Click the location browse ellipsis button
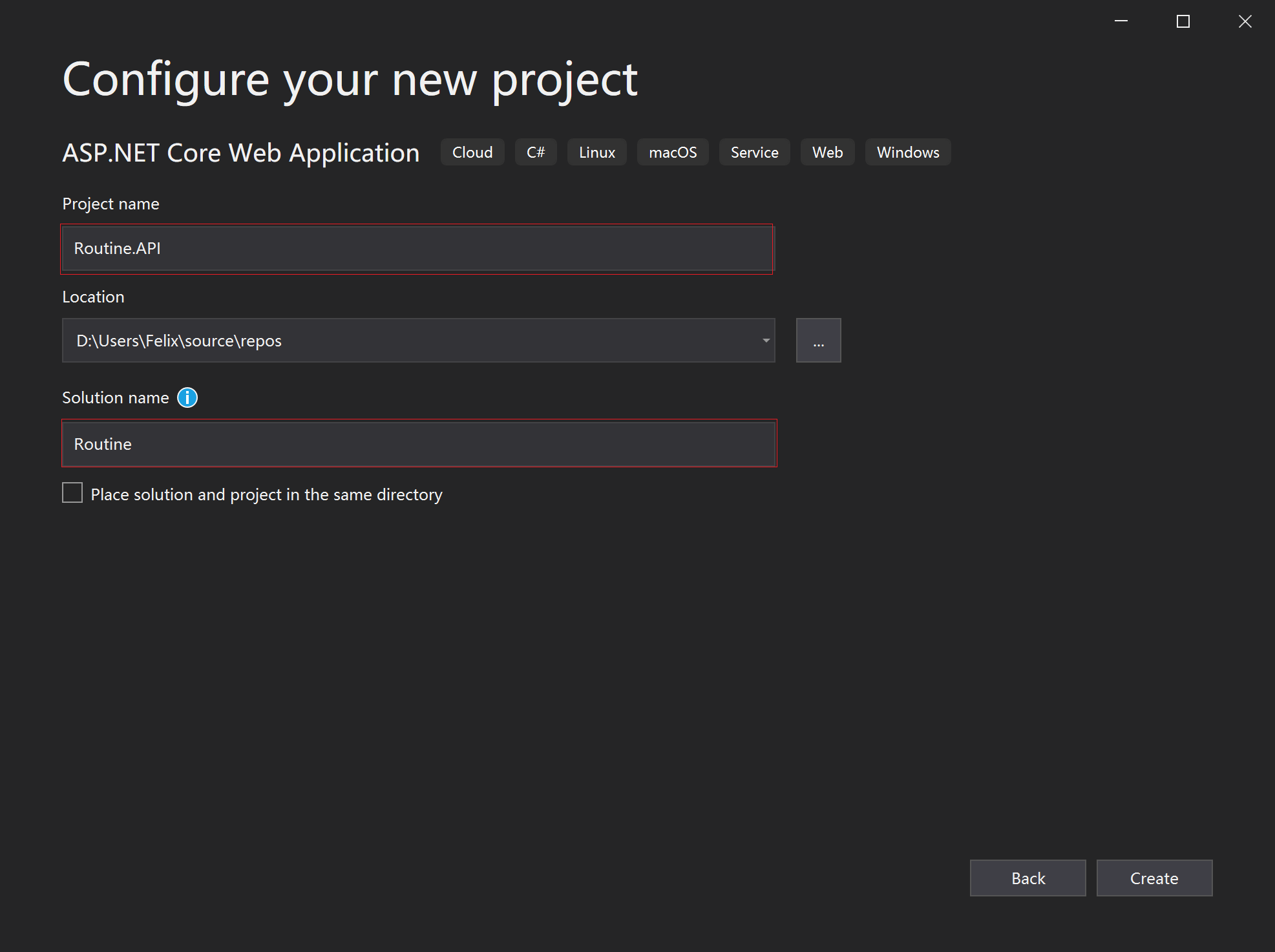 (x=818, y=341)
